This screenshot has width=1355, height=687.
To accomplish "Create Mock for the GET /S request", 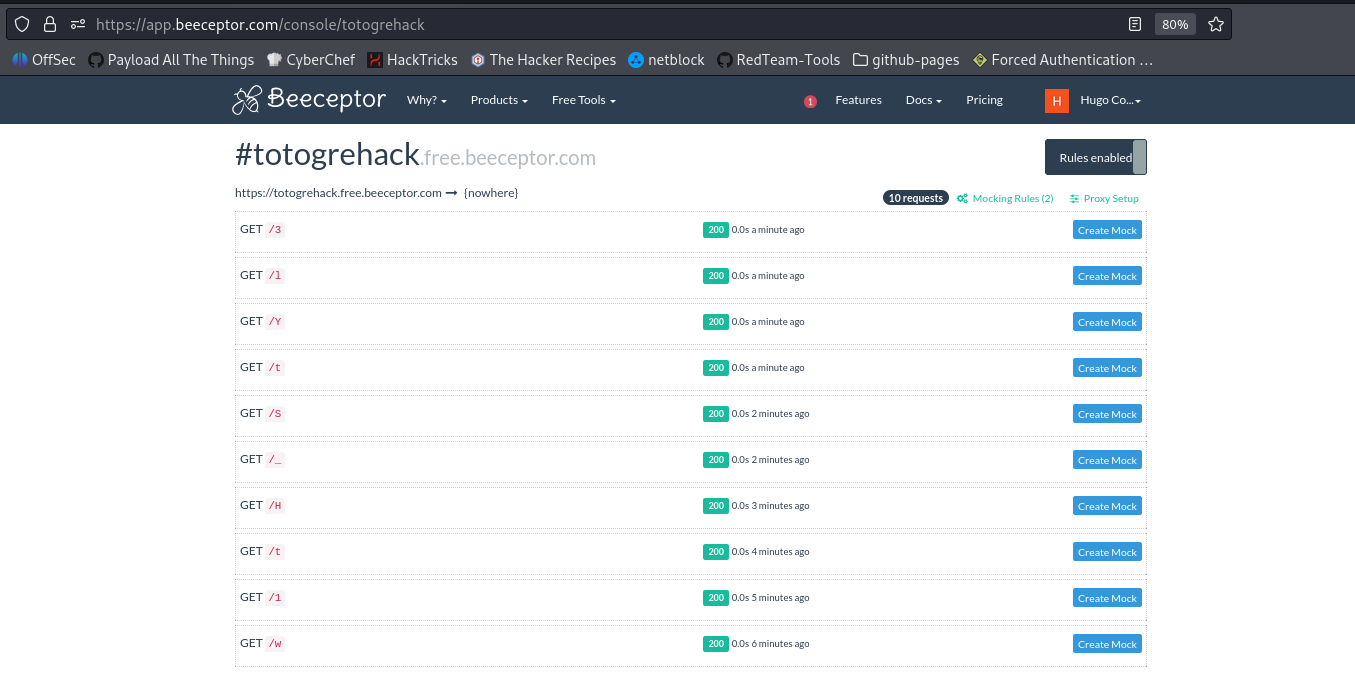I will tap(1107, 414).
